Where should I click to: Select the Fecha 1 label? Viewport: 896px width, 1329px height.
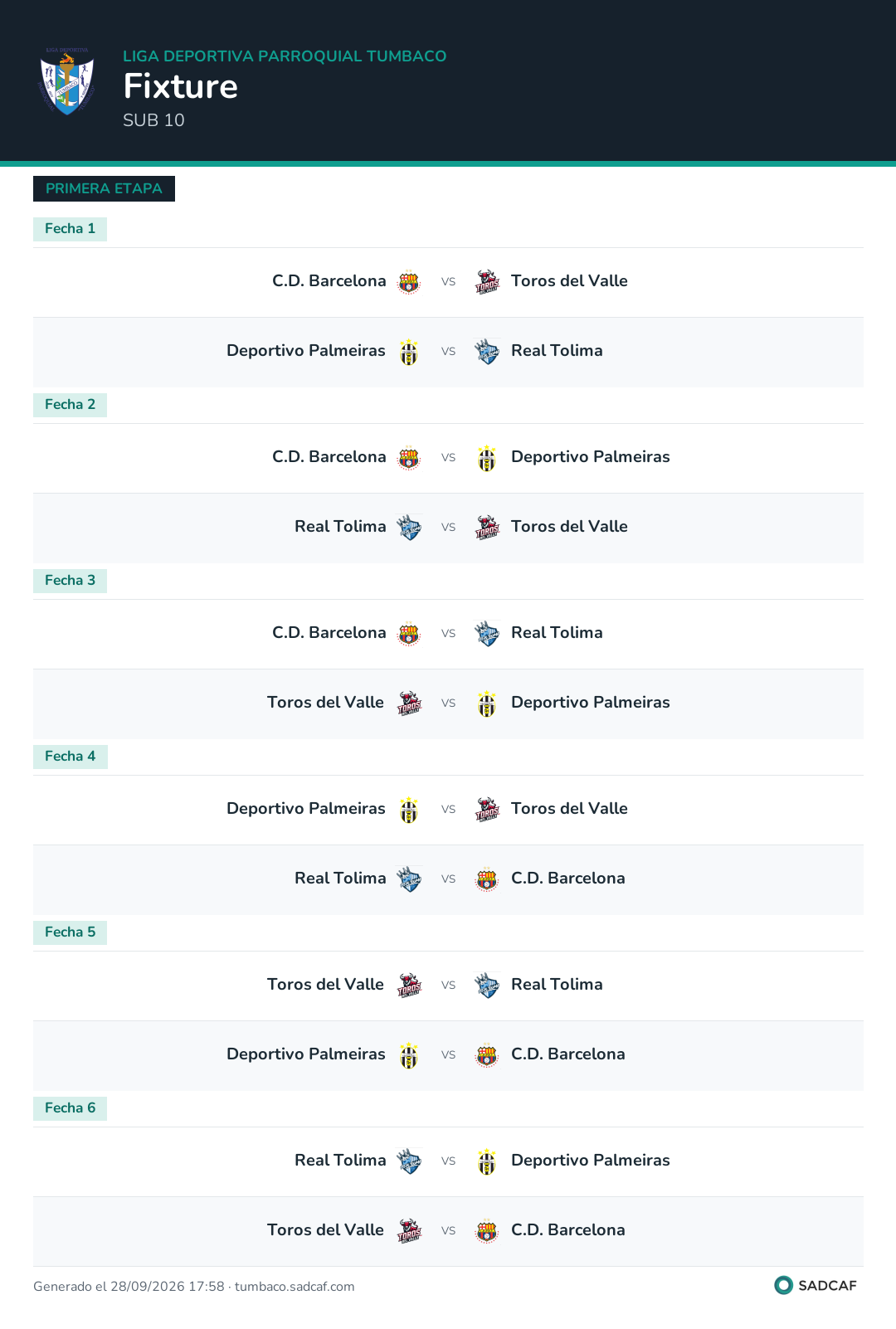tap(70, 229)
